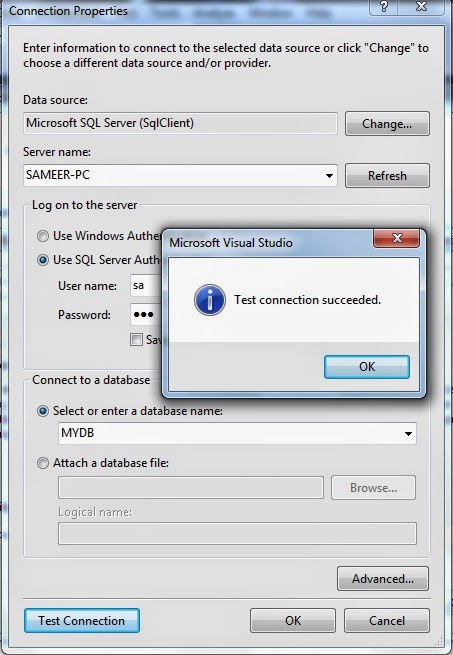Click the Test Connection button
This screenshot has width=453, height=655.
tap(81, 621)
